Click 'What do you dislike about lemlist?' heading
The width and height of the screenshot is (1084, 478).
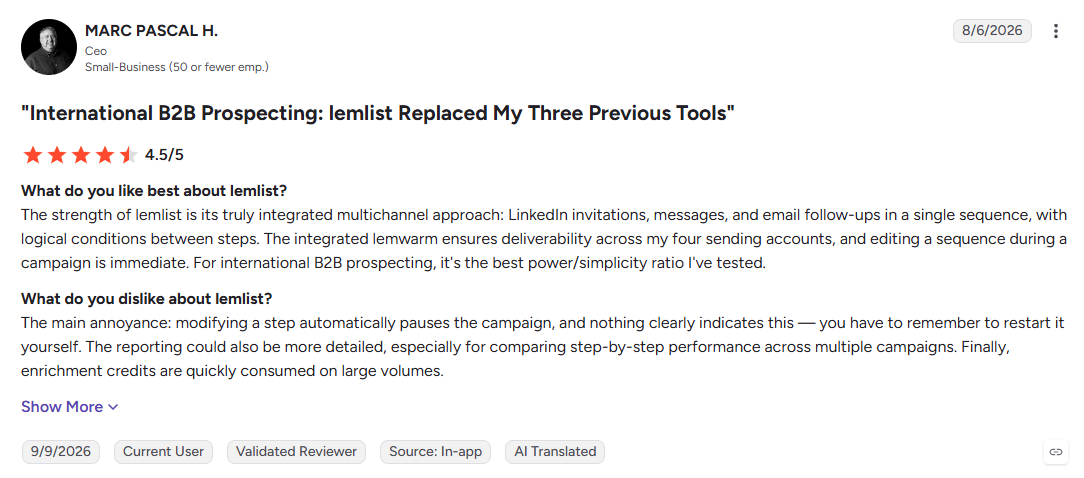pos(147,299)
